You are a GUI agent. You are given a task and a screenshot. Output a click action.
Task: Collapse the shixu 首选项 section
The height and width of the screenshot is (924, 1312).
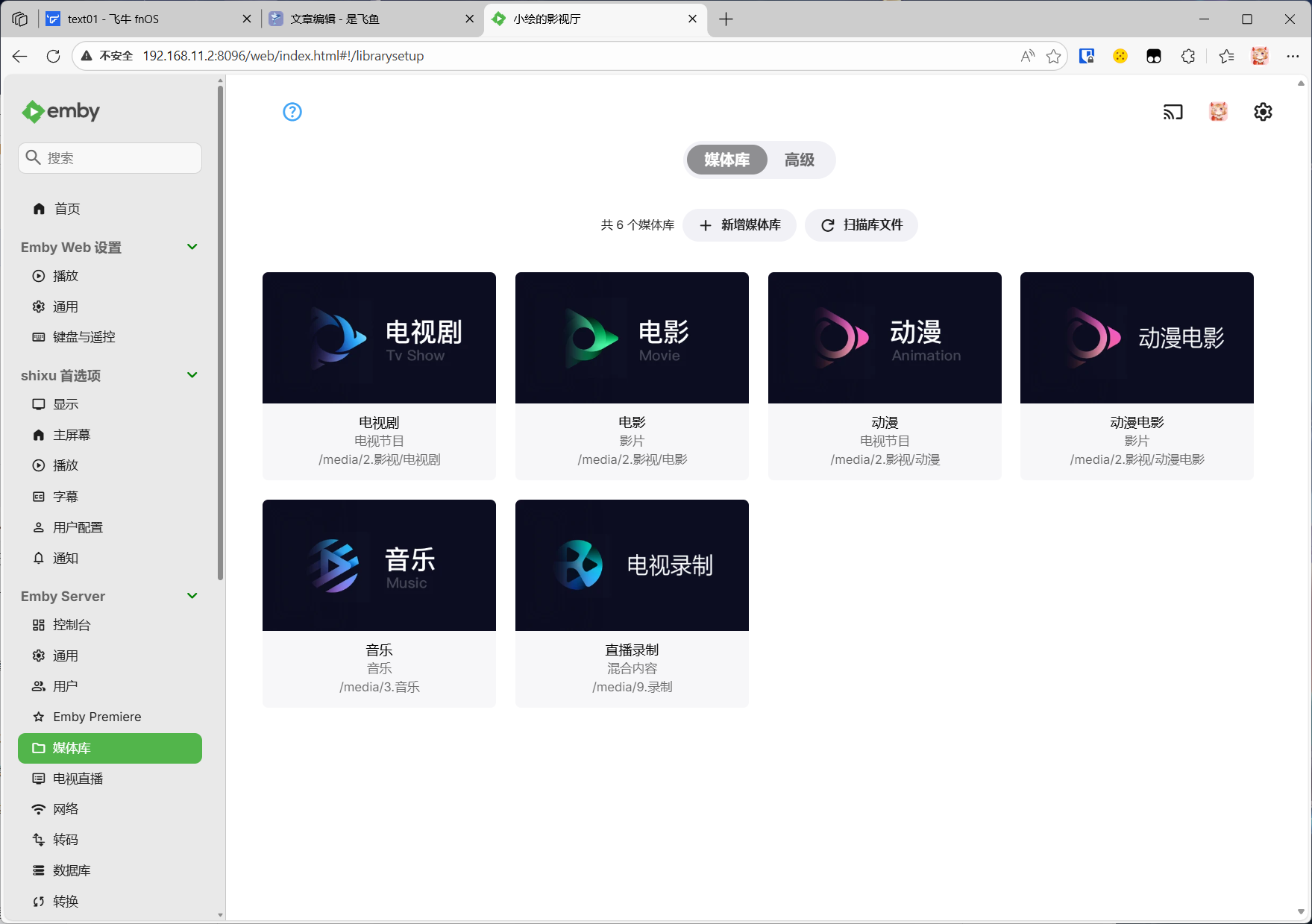tap(192, 375)
